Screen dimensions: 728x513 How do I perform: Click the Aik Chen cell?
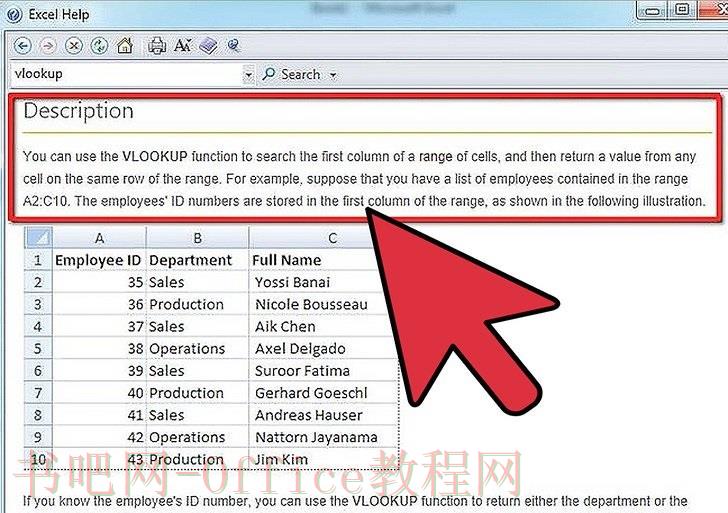[318, 326]
